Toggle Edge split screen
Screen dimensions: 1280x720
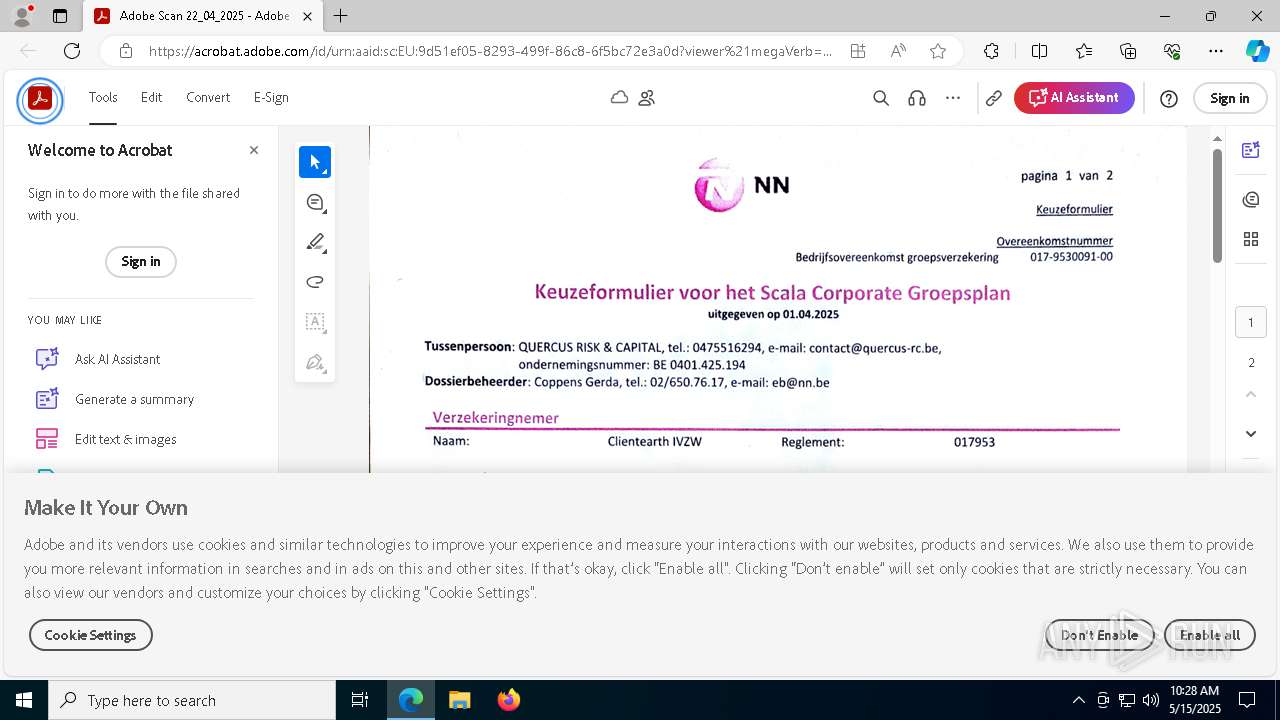click(x=1039, y=51)
